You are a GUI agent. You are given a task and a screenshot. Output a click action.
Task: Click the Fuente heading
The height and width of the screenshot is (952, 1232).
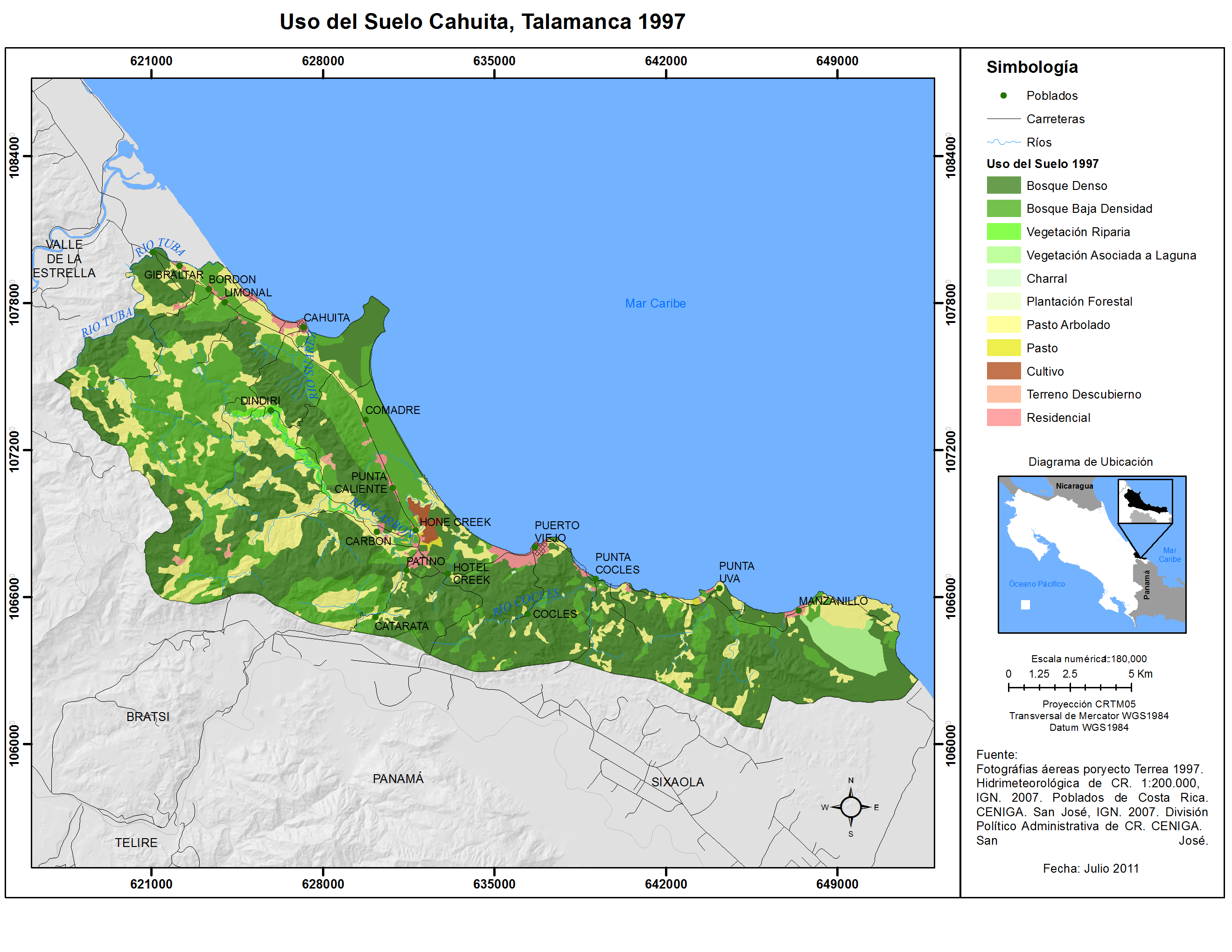click(x=996, y=755)
